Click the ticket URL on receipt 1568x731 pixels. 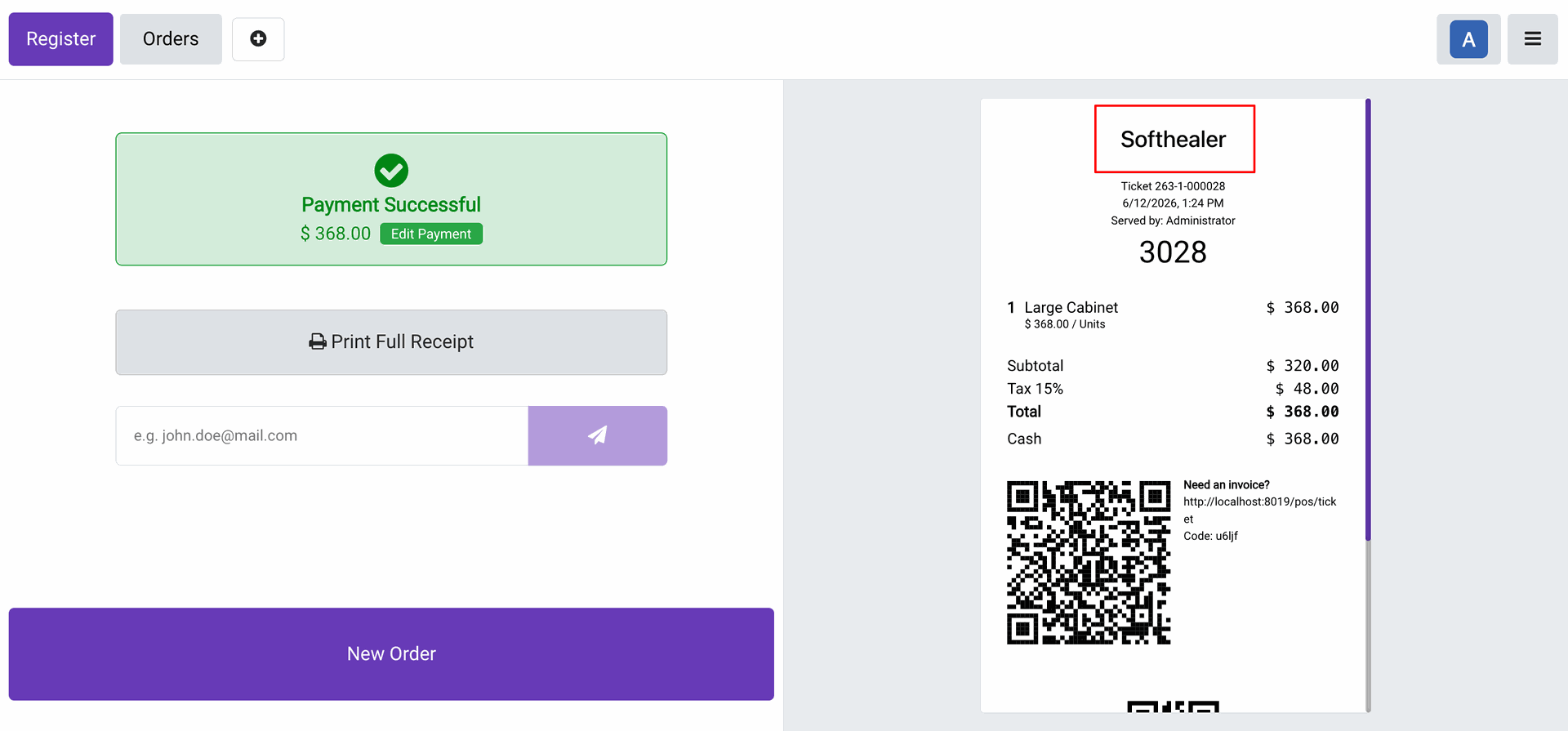(1260, 510)
